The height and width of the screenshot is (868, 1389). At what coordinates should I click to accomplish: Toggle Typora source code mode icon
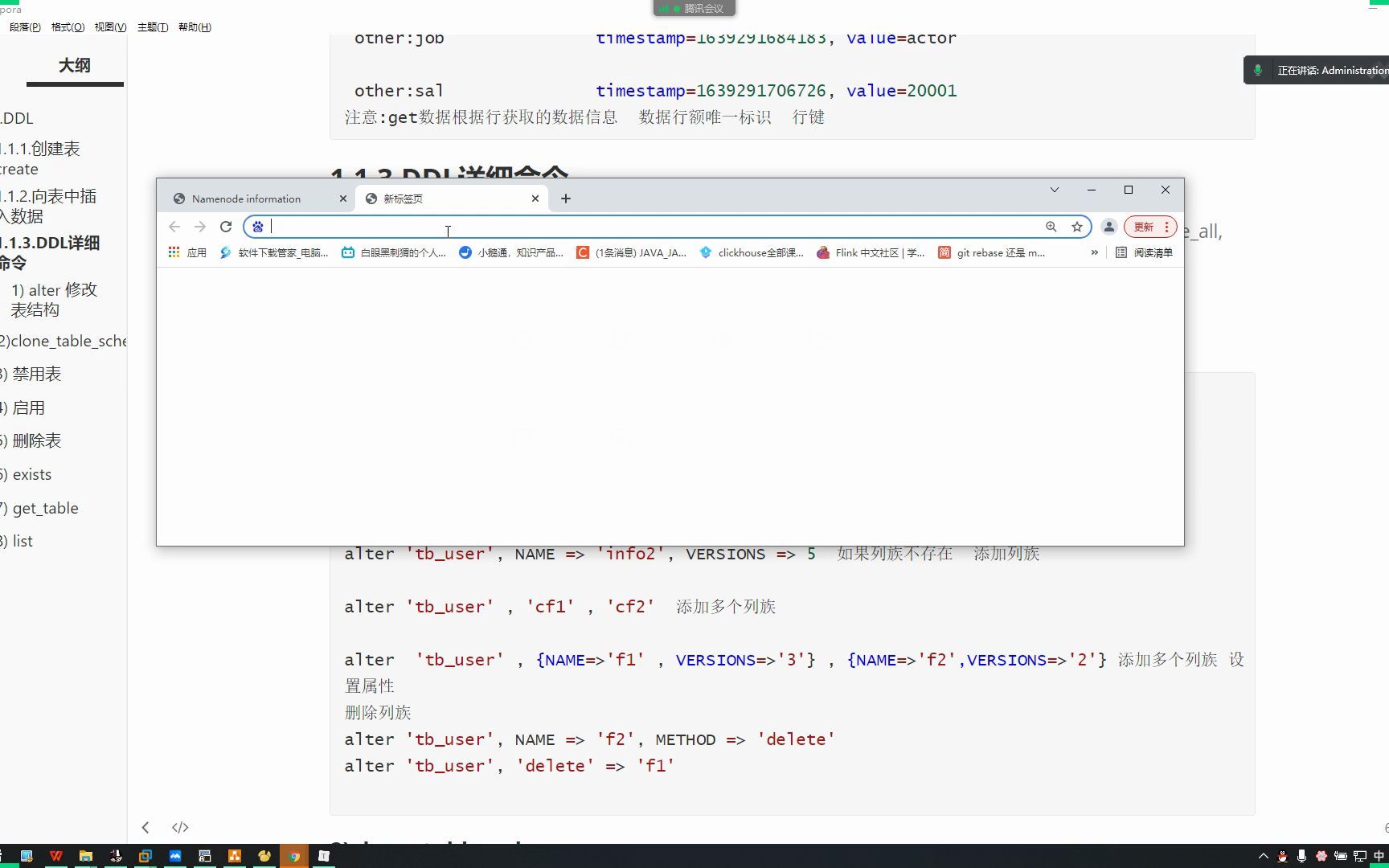pos(180,827)
